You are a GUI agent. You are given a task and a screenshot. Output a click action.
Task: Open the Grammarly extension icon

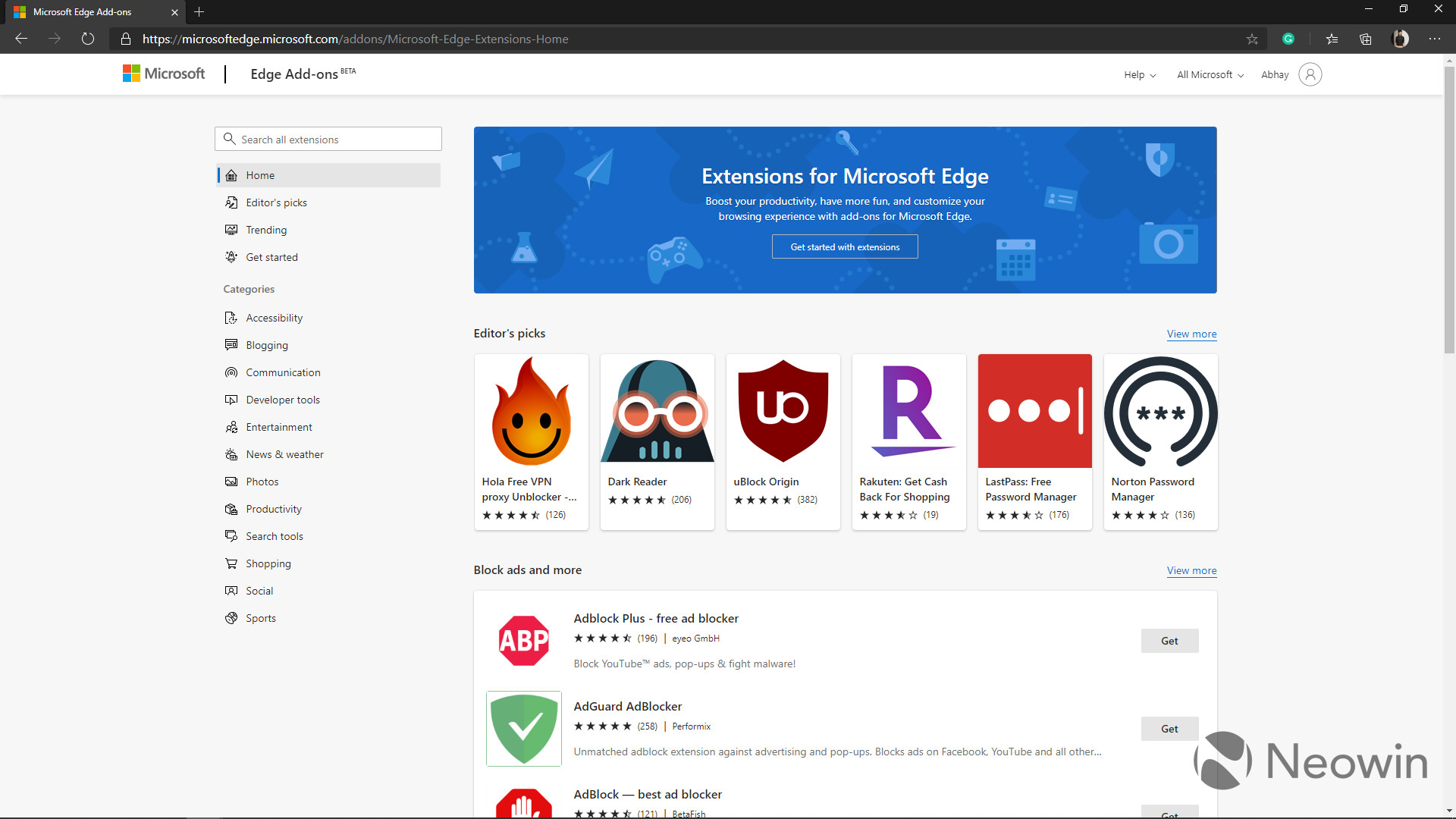(1288, 39)
